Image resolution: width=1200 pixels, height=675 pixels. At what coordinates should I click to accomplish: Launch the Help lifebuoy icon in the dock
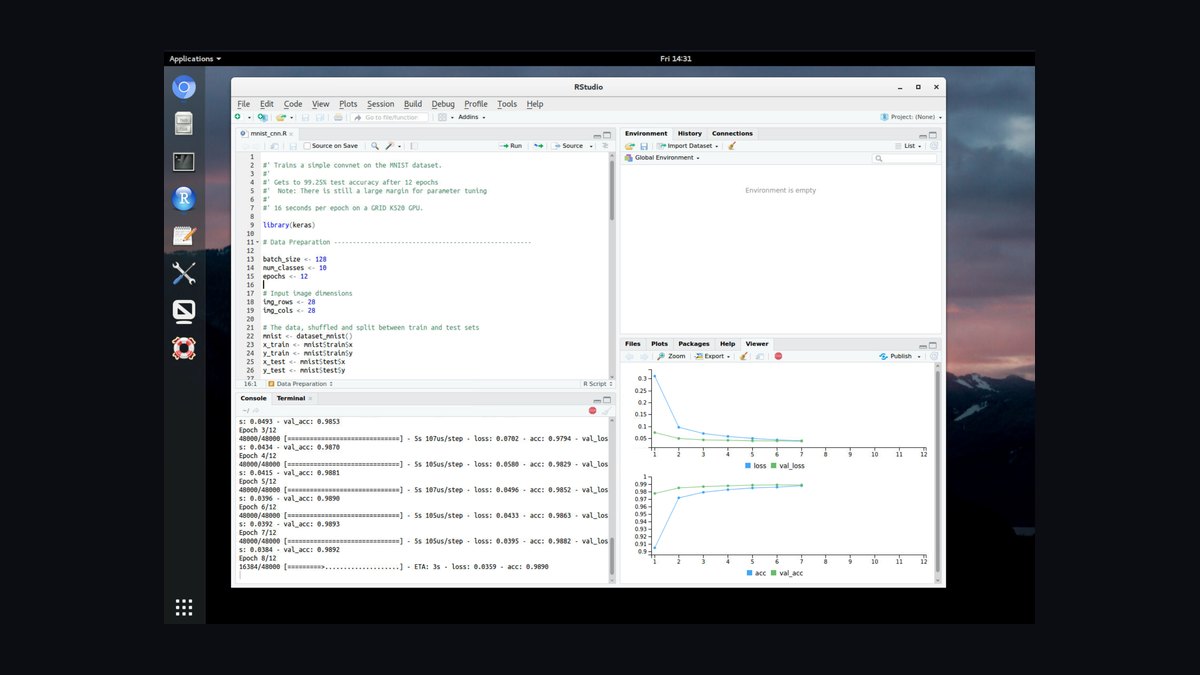(x=183, y=348)
